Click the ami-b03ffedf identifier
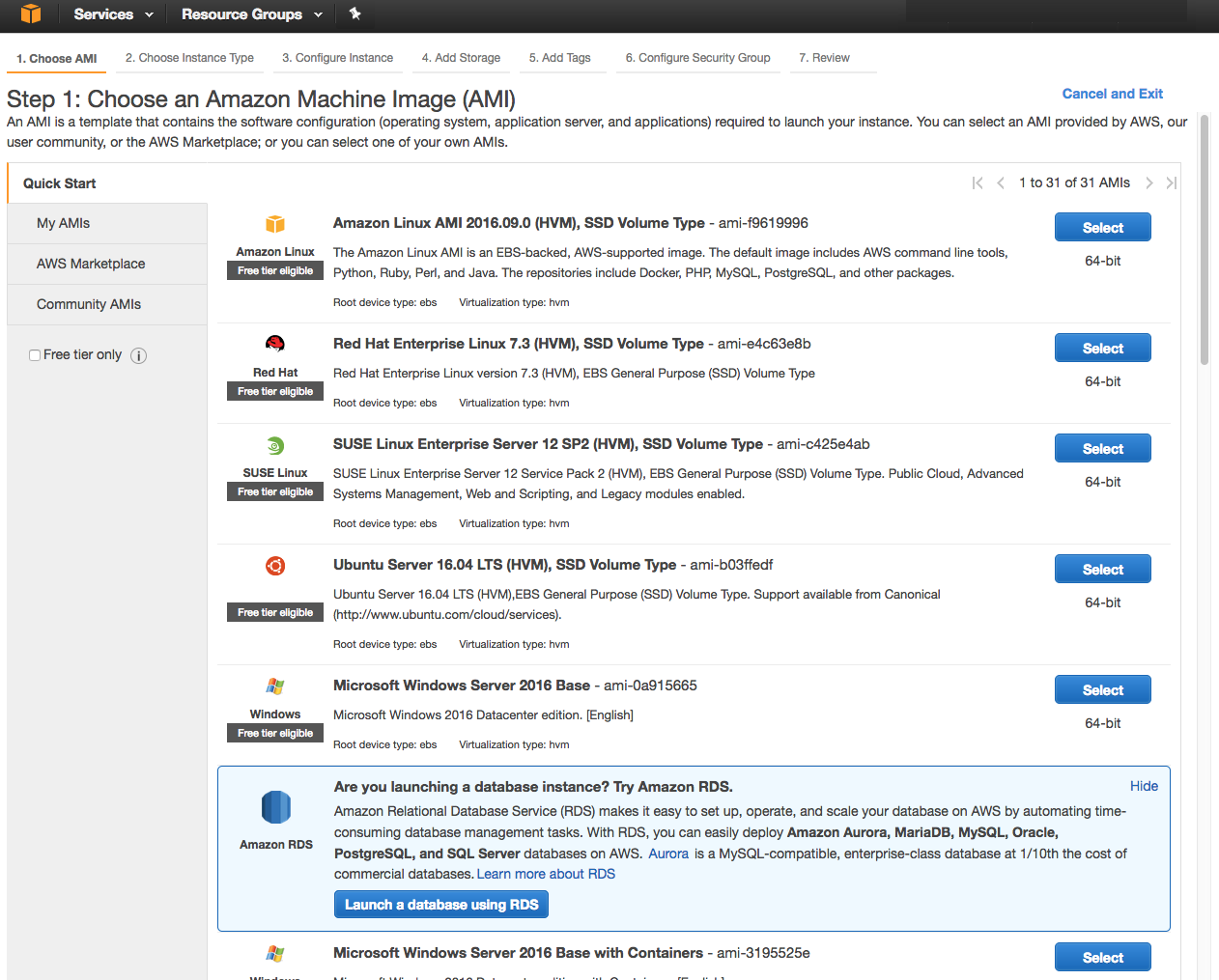 coord(731,565)
